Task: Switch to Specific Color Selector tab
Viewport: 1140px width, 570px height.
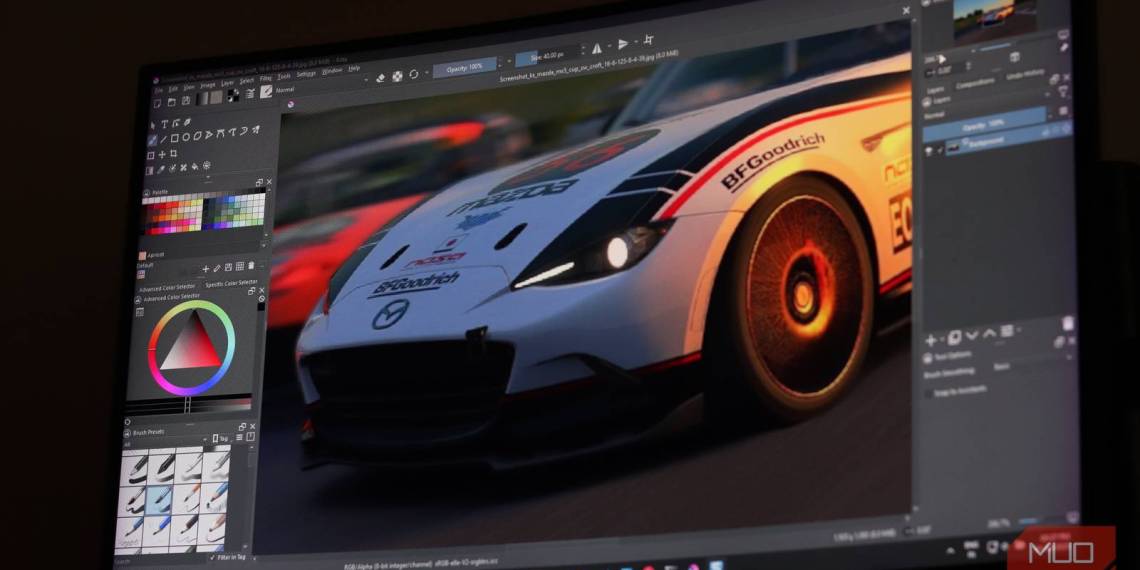Action: (231, 284)
